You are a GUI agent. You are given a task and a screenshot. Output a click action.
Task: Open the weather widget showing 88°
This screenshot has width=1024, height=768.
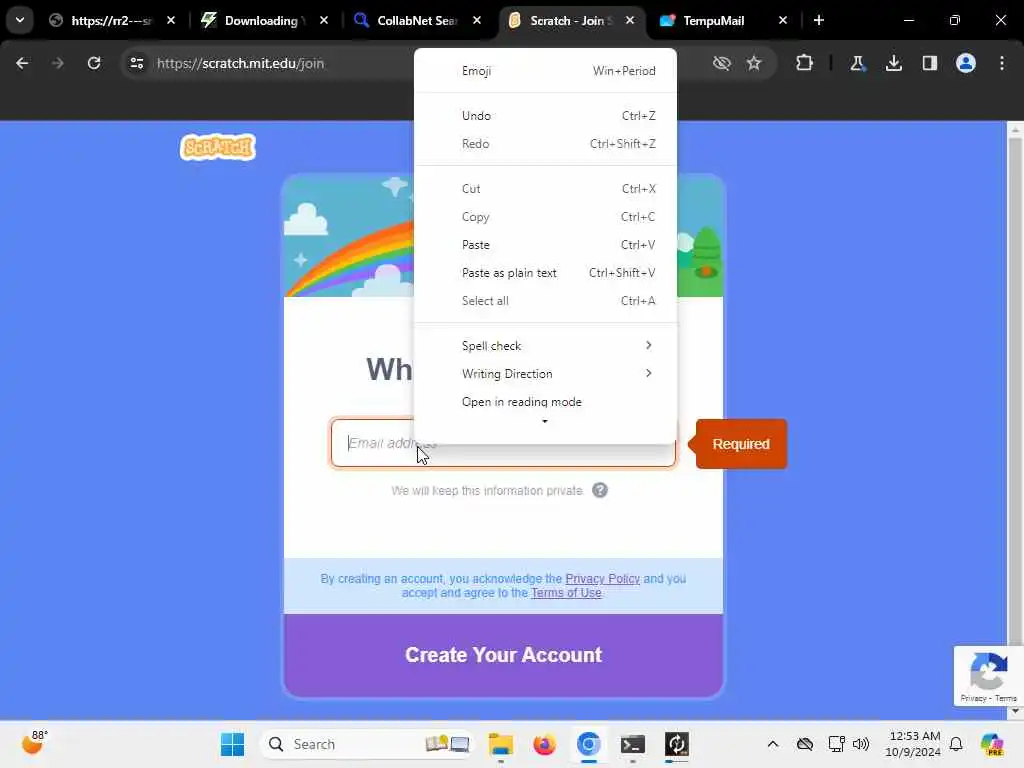pyautogui.click(x=34, y=743)
